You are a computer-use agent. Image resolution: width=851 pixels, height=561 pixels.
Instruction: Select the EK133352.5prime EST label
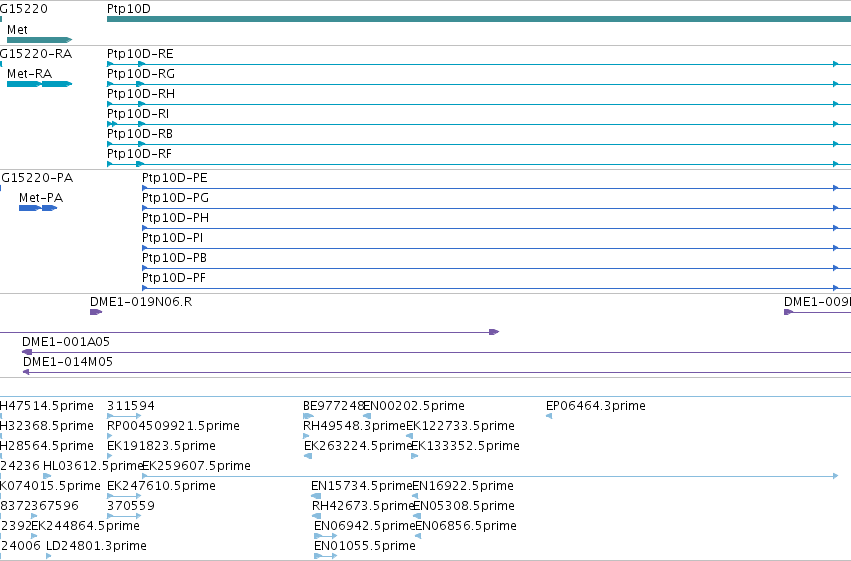(x=465, y=446)
